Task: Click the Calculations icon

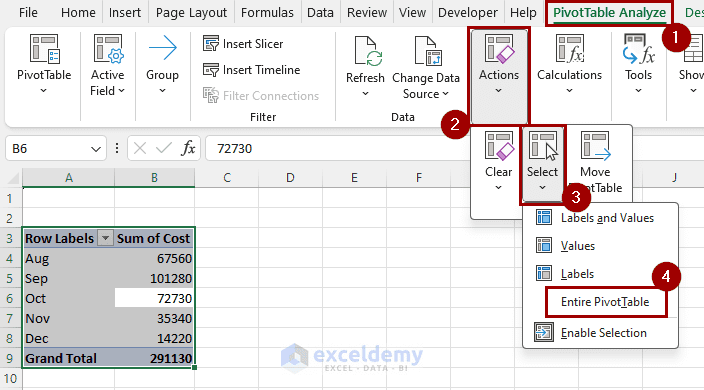Action: [x=570, y=49]
